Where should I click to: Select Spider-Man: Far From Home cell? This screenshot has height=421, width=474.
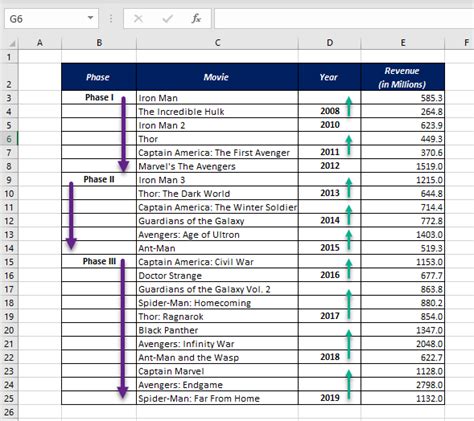pos(217,398)
